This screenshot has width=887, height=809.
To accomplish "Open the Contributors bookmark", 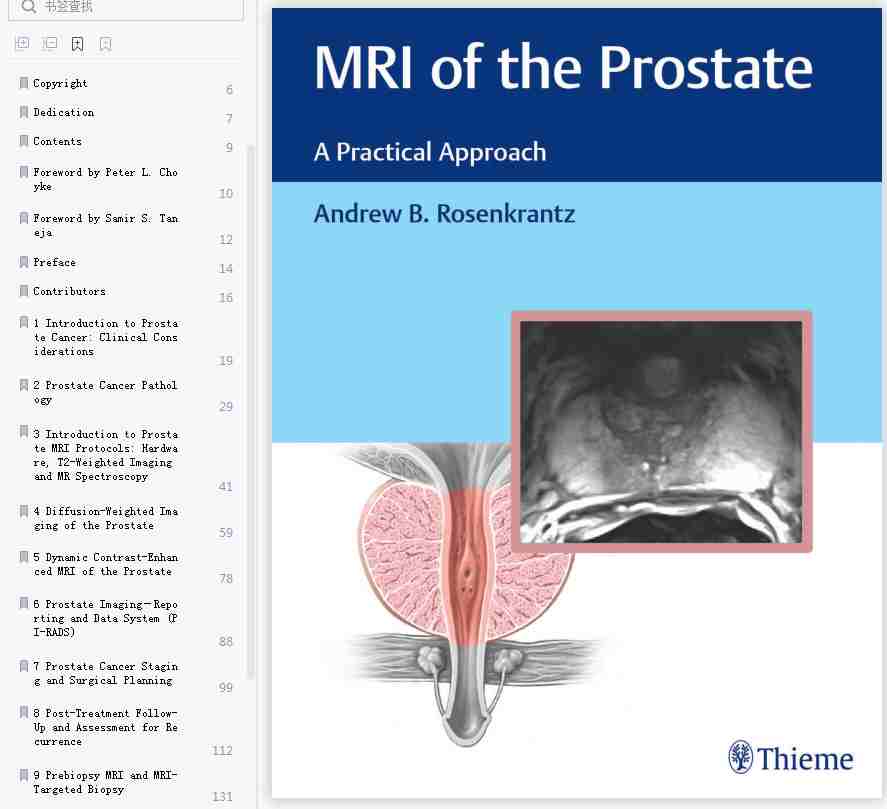I will pyautogui.click(x=69, y=291).
